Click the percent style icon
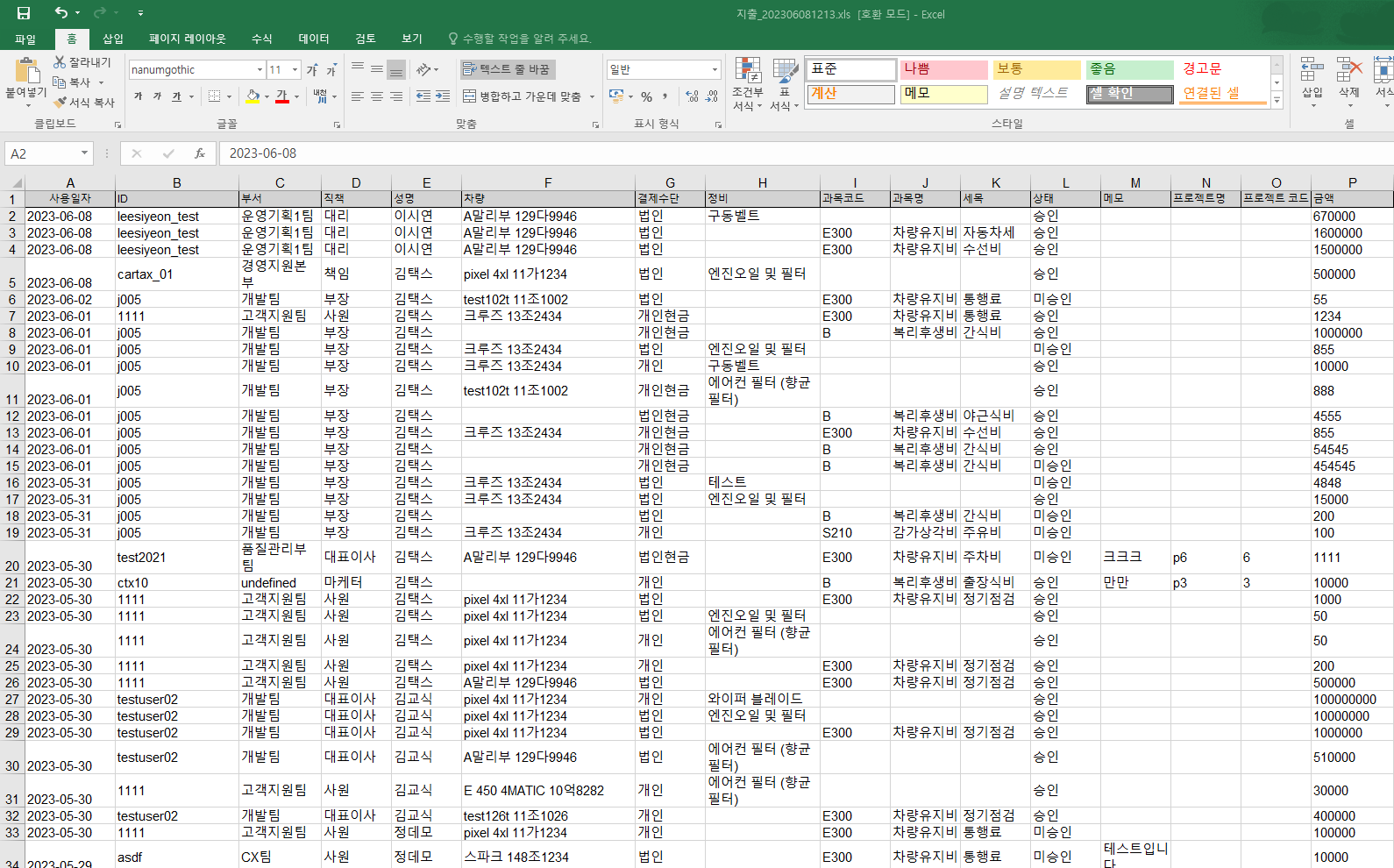Image resolution: width=1394 pixels, height=868 pixels. tap(646, 96)
